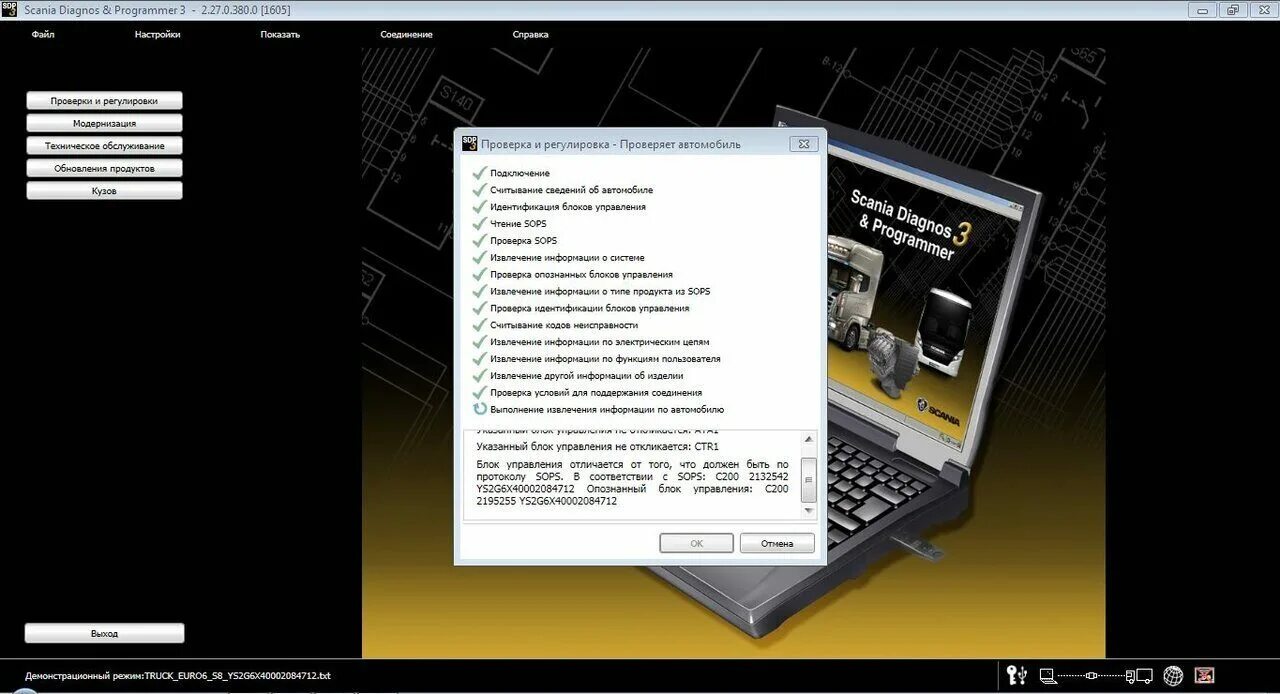Click log line ending with CTR1

coord(597,446)
